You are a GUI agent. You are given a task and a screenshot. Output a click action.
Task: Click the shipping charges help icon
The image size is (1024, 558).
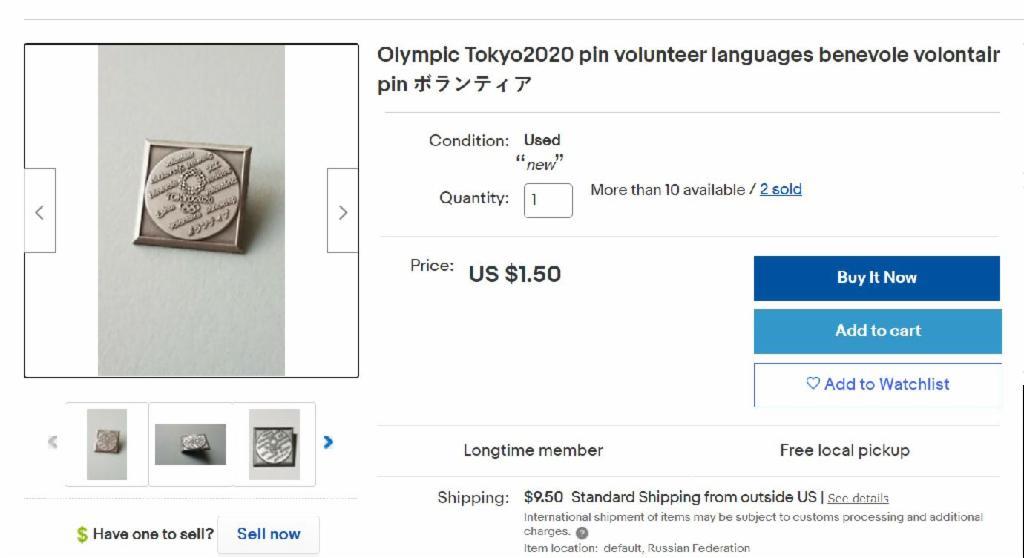tap(582, 533)
